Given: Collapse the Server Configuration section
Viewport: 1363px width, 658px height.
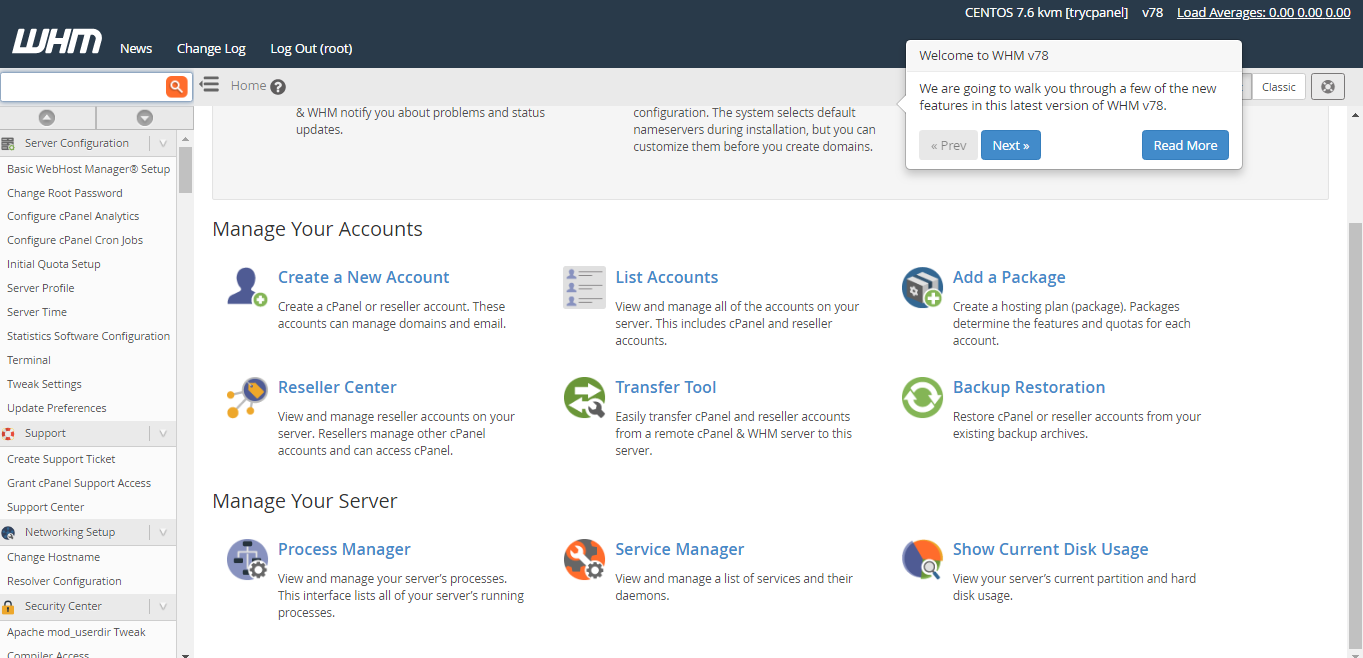Looking at the screenshot, I should pos(162,142).
